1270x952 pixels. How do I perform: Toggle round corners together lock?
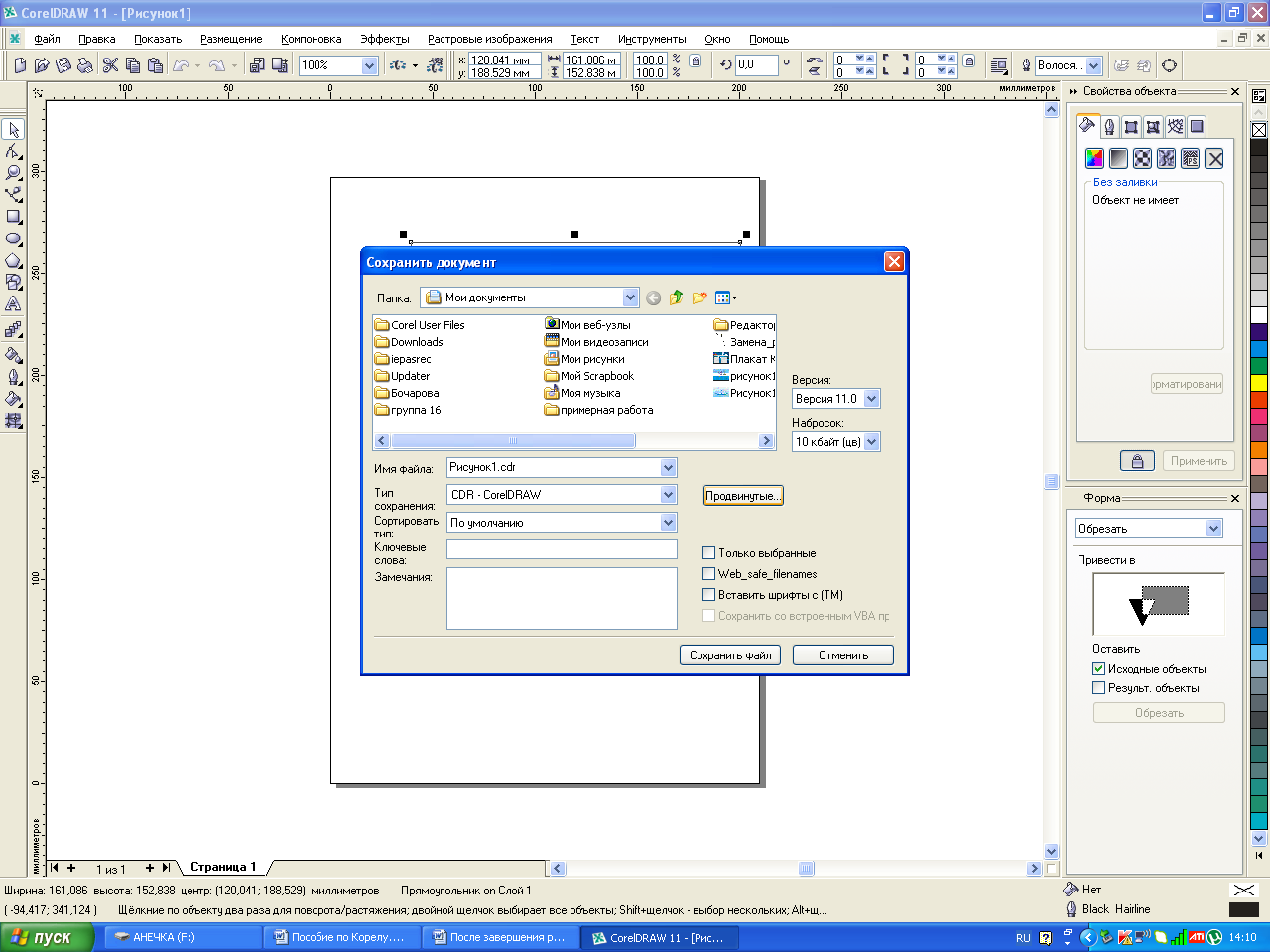click(x=969, y=61)
